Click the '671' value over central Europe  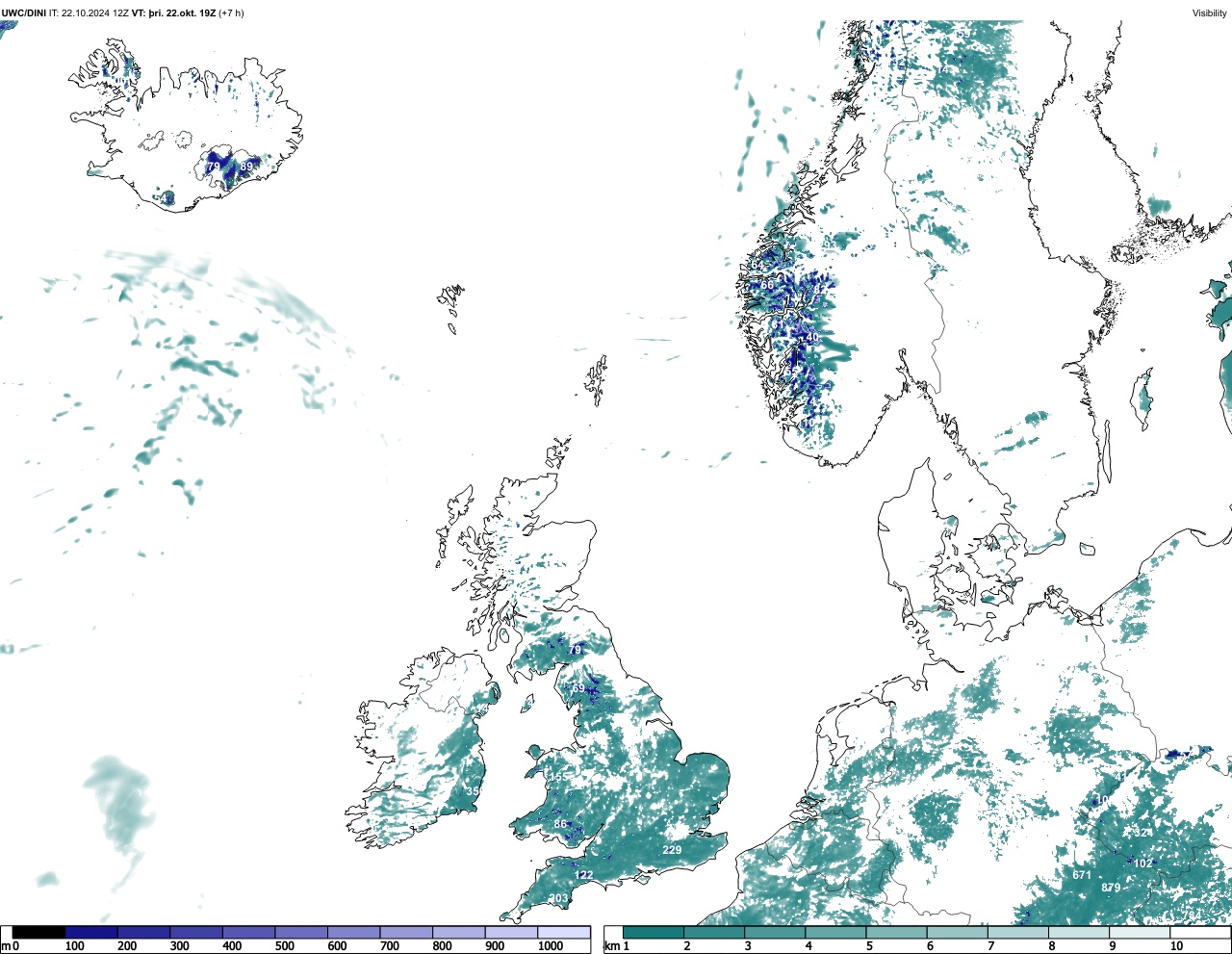(x=1082, y=875)
